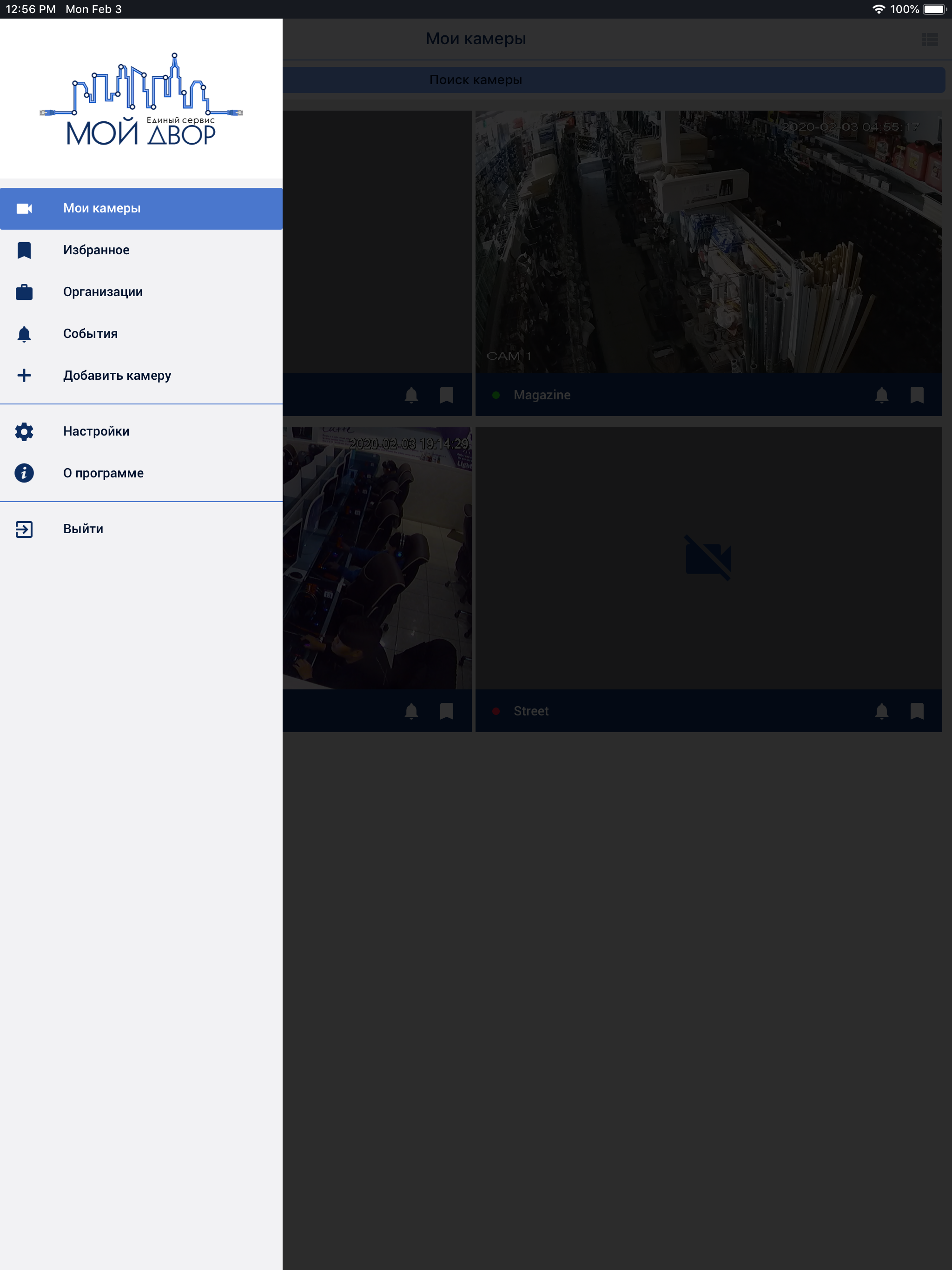The height and width of the screenshot is (1270, 952).
Task: Open the info icon О программе
Action: 24,473
